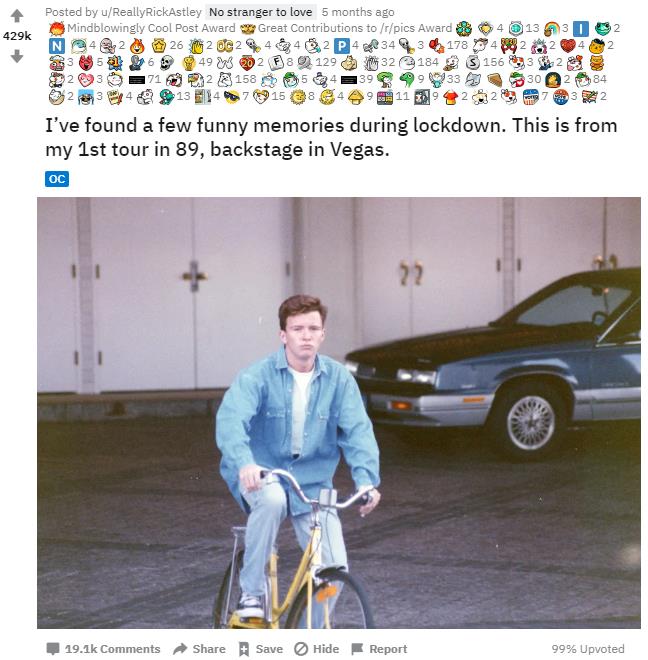Open the 19.1k Comments section
Image resolution: width=648 pixels, height=660 pixels.
(x=103, y=649)
